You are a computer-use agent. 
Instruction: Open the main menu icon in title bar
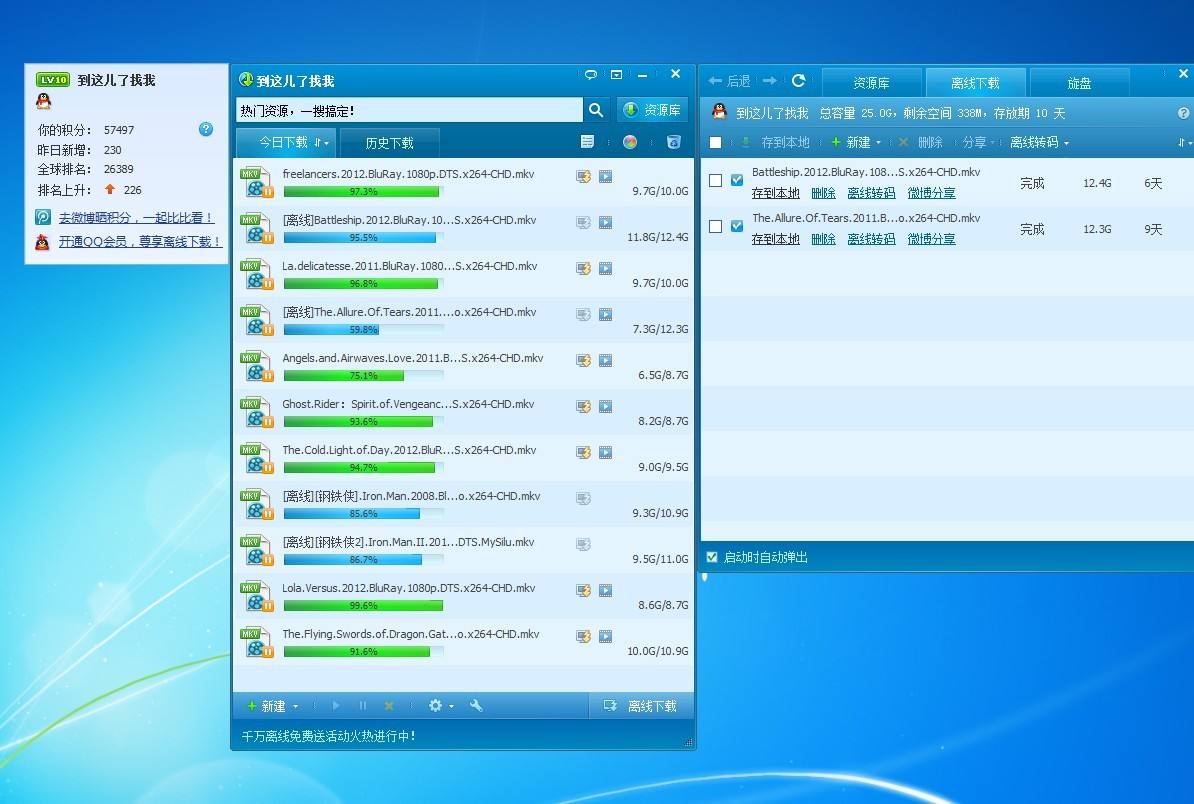pos(617,75)
